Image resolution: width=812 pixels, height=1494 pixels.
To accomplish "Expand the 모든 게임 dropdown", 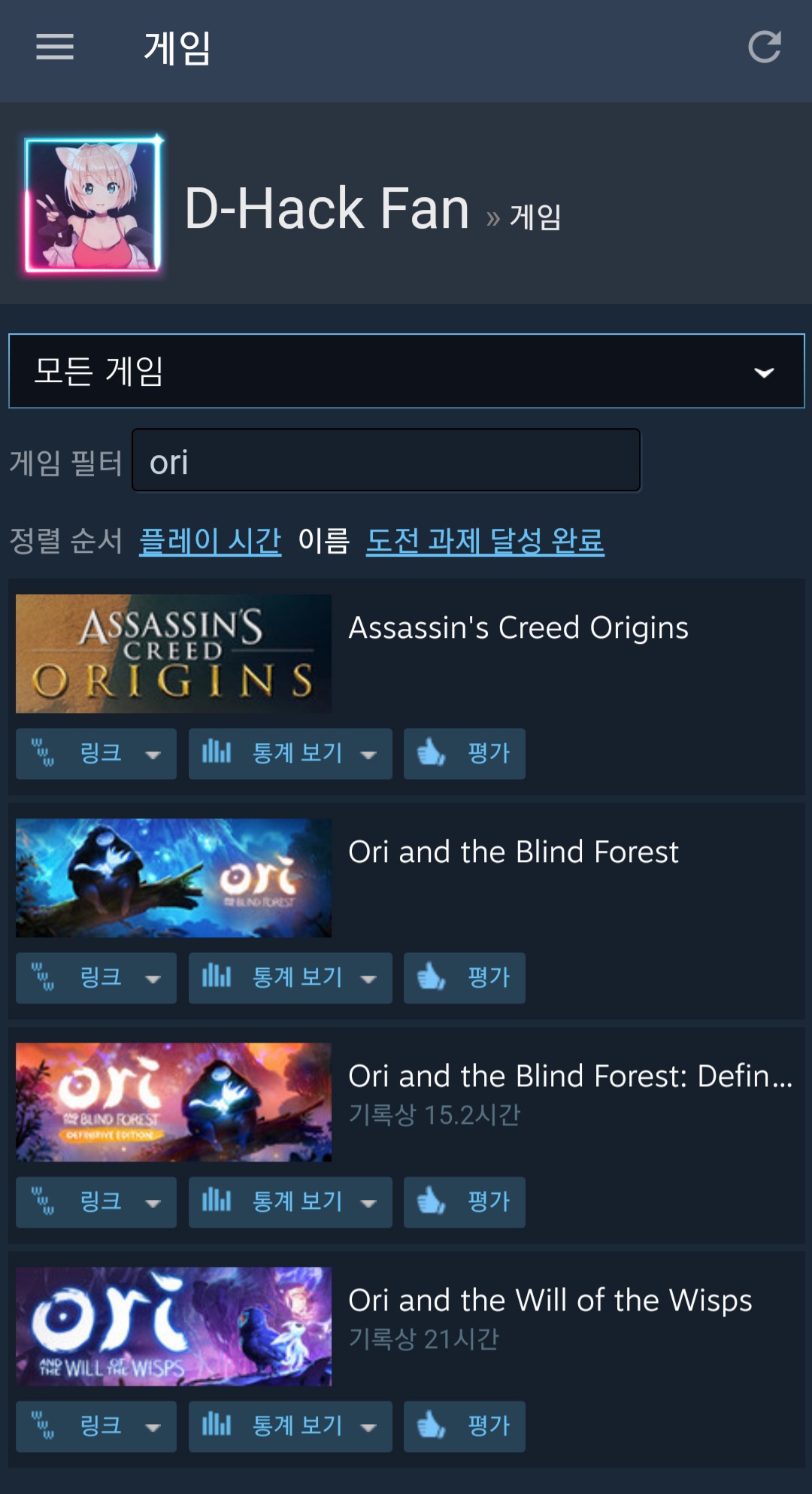I will click(407, 371).
